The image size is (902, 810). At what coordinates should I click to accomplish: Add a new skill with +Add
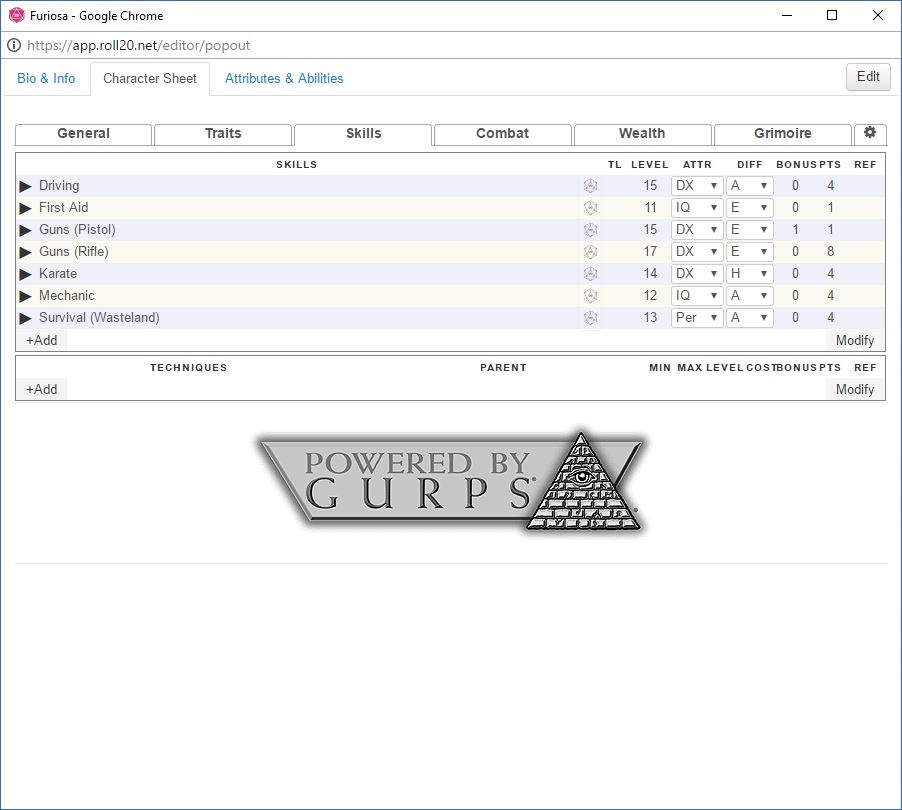[41, 341]
